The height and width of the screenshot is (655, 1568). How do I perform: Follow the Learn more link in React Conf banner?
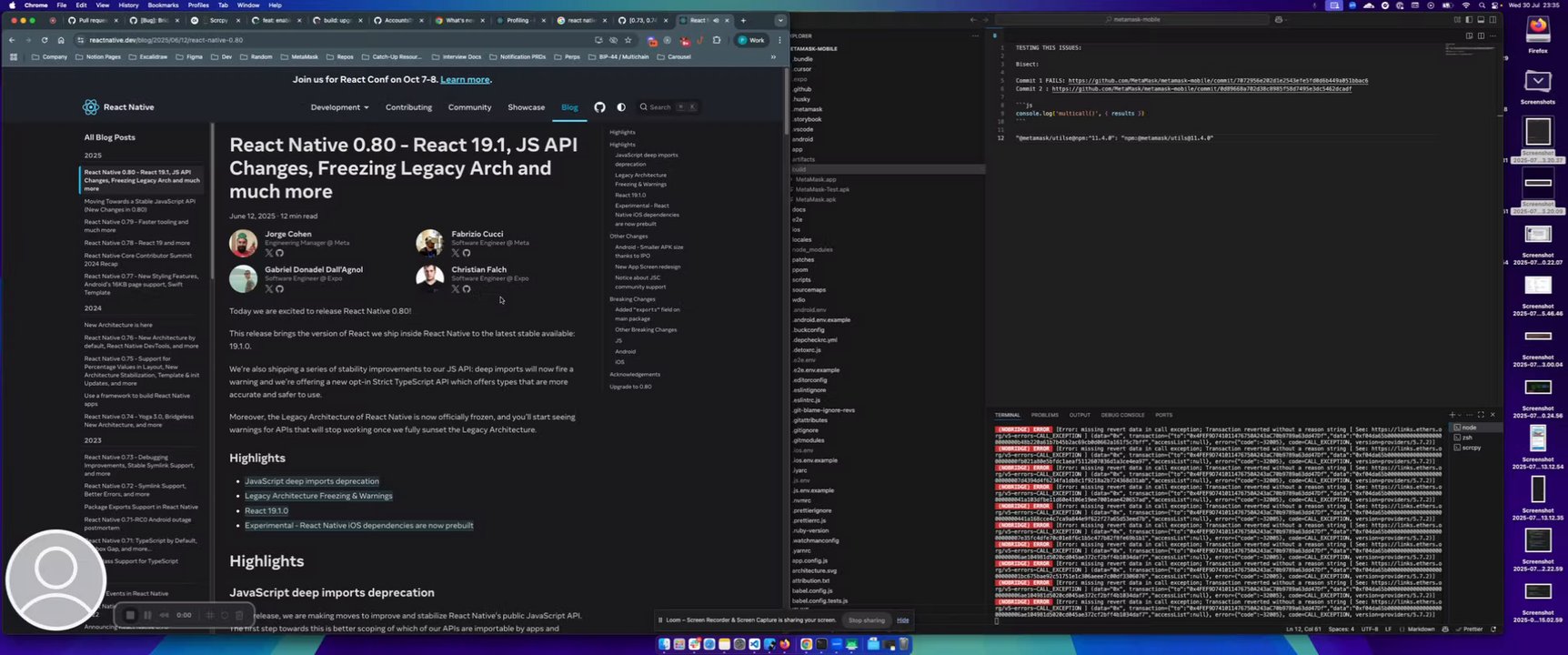pyautogui.click(x=465, y=80)
